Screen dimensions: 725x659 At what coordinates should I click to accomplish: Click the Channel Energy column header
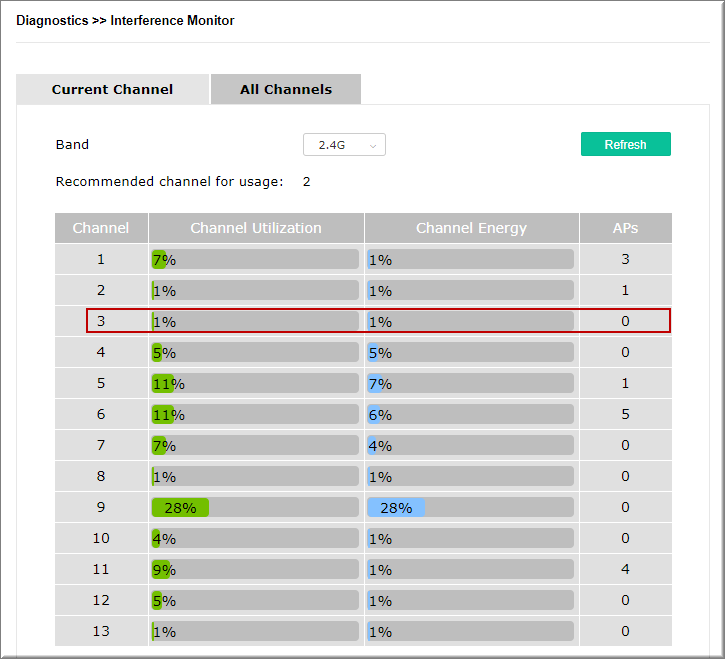pyautogui.click(x=471, y=228)
